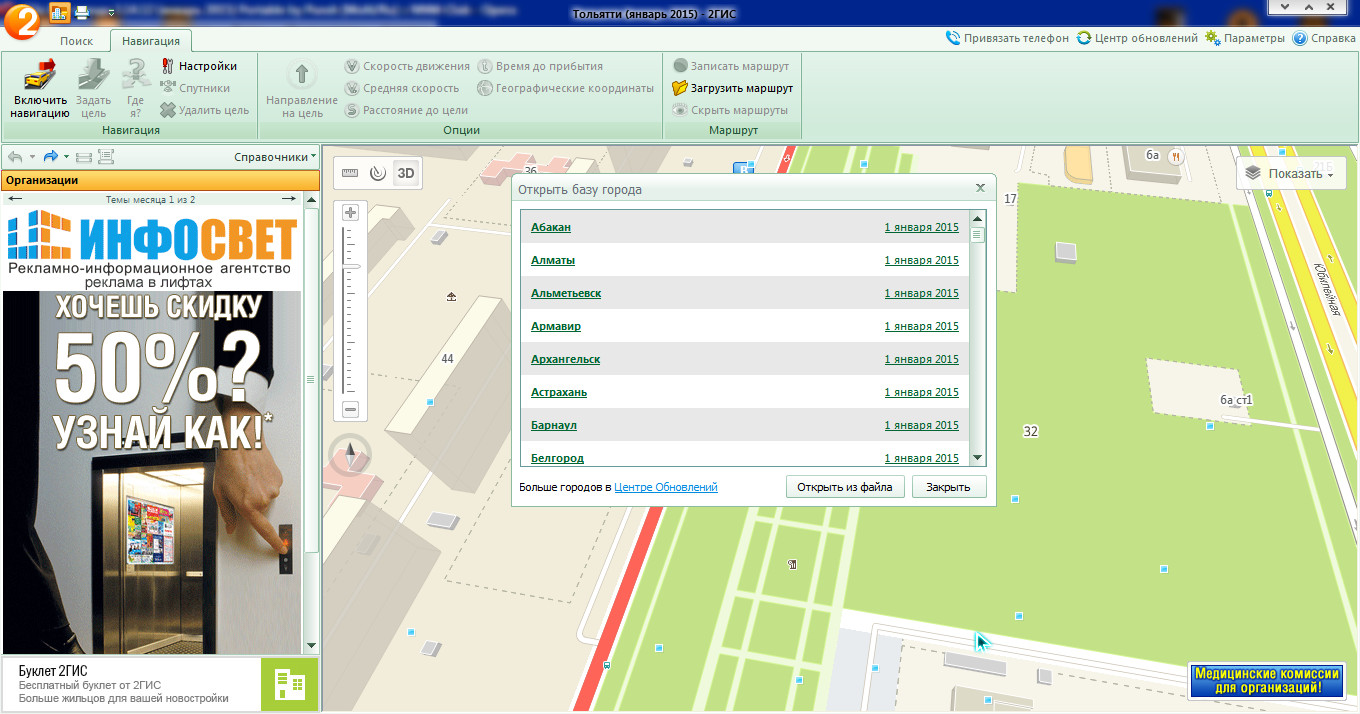Open the Показать layers dropdown
The width and height of the screenshot is (1360, 714).
[x=1292, y=174]
